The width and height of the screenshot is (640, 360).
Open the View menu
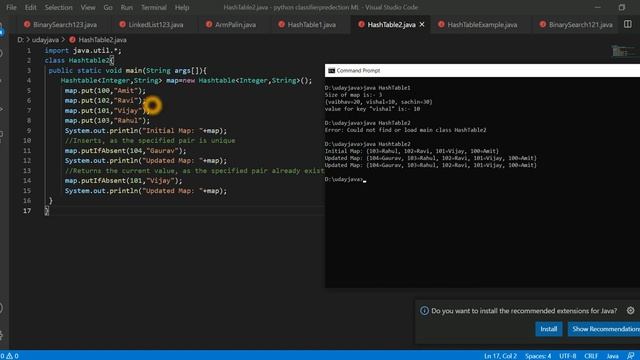(88, 7)
